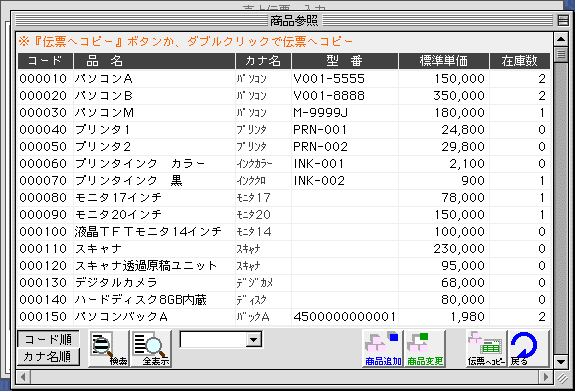Click the 伝票へコピー copy icon
This screenshot has width=575, height=391.
point(486,348)
